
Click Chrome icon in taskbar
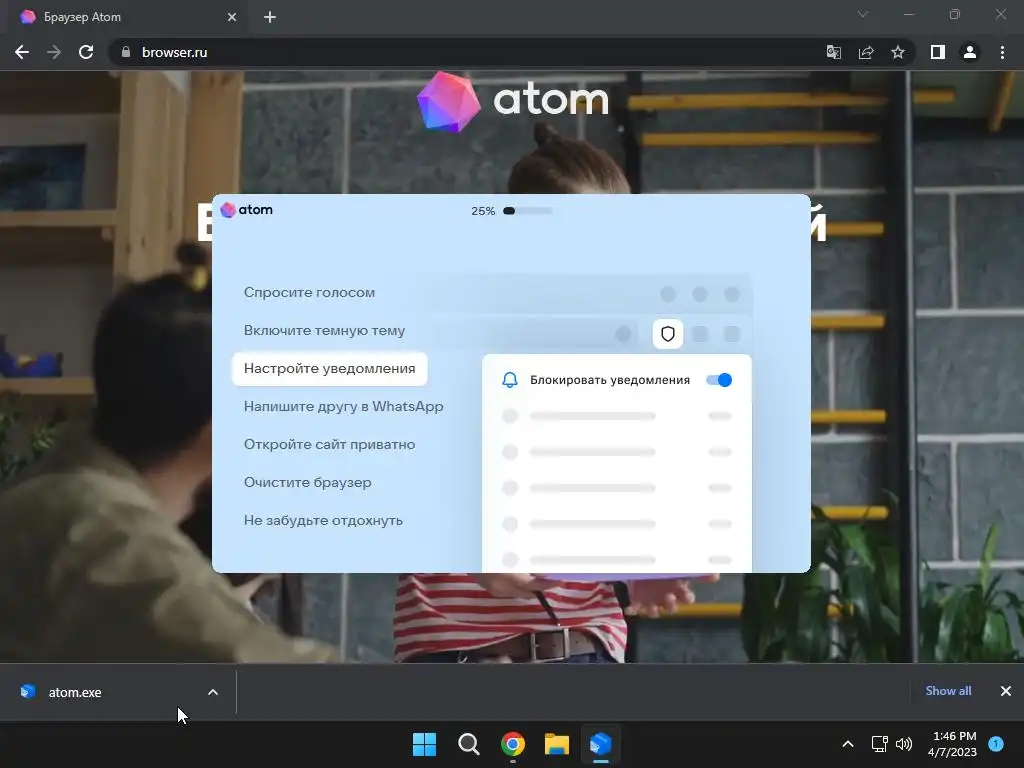[x=513, y=744]
